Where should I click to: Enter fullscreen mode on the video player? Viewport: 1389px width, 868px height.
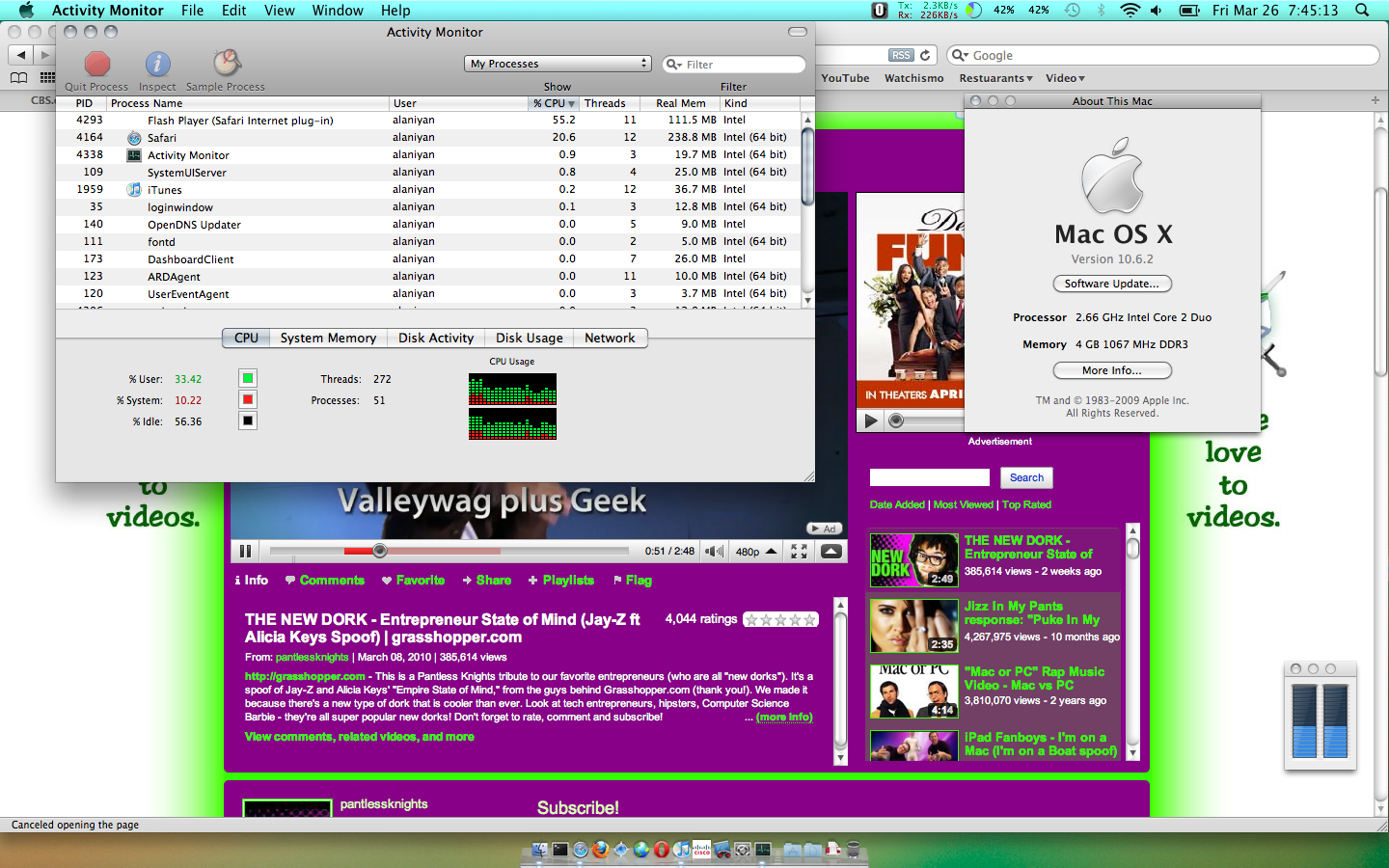(x=799, y=551)
